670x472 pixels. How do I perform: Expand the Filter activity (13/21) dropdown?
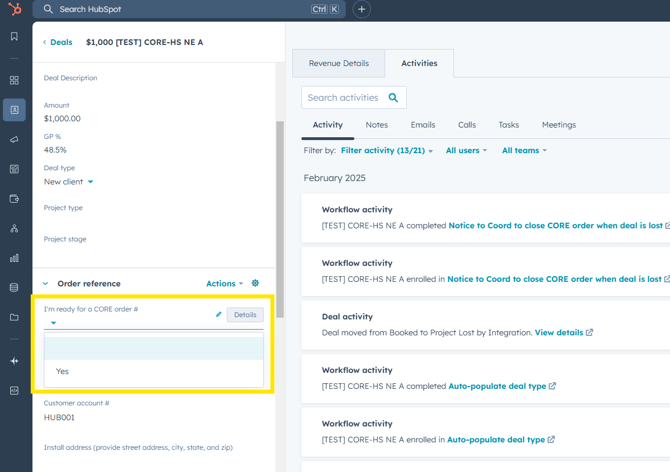tap(387, 151)
